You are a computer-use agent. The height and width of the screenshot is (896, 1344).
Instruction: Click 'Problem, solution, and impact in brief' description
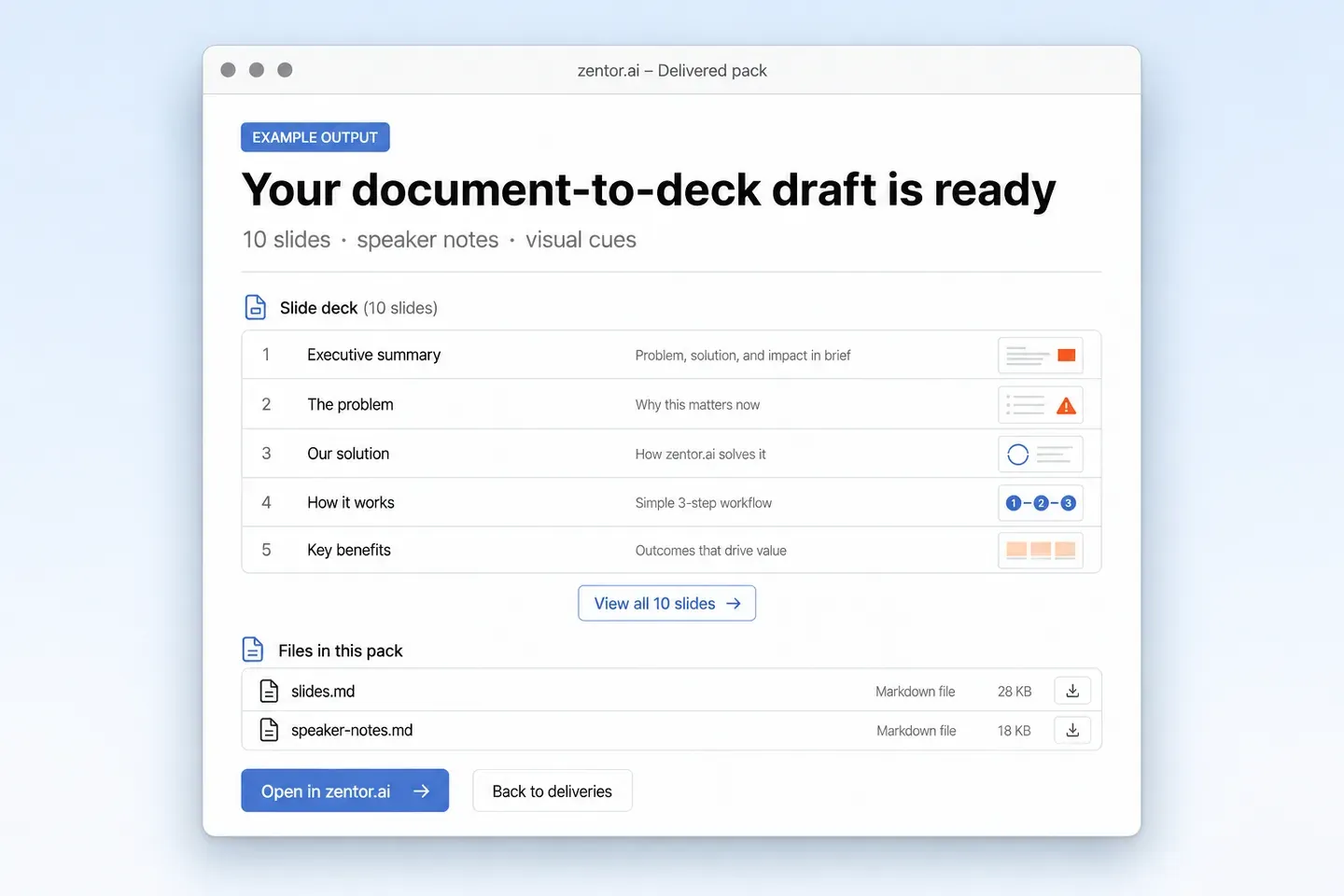tap(743, 356)
